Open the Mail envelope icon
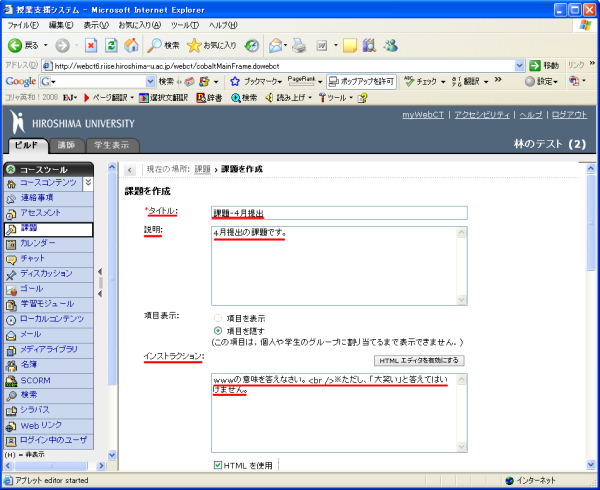600x490 pixels. 275,46
